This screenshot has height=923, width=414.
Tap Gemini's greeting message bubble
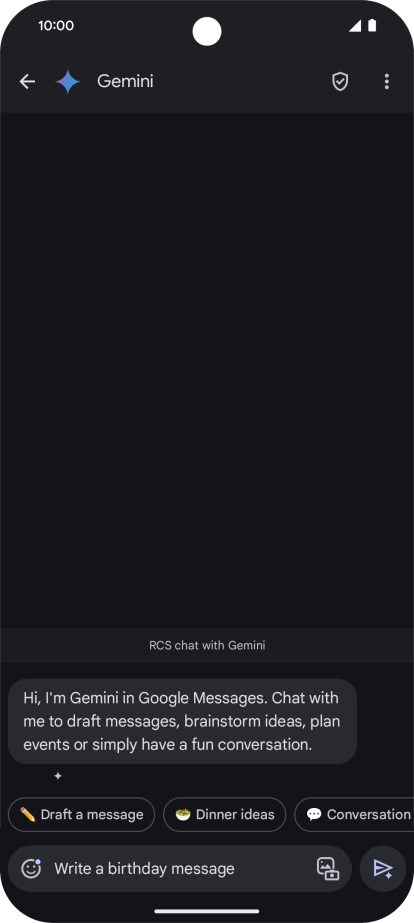pyautogui.click(x=183, y=721)
